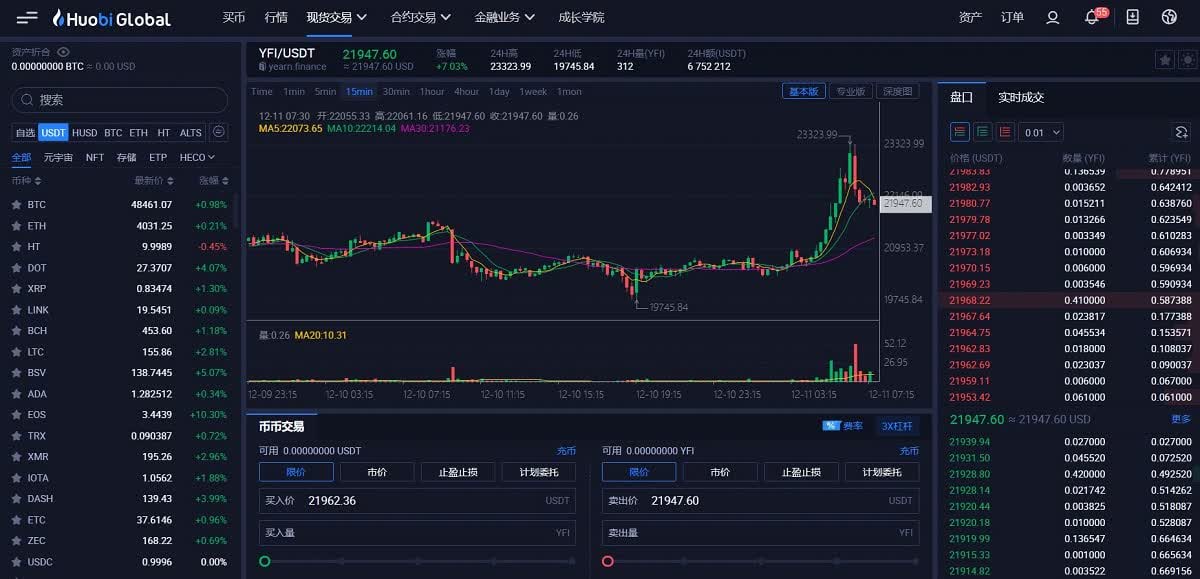
Task: Open the 0.01 depth precision dropdown
Action: [1041, 132]
